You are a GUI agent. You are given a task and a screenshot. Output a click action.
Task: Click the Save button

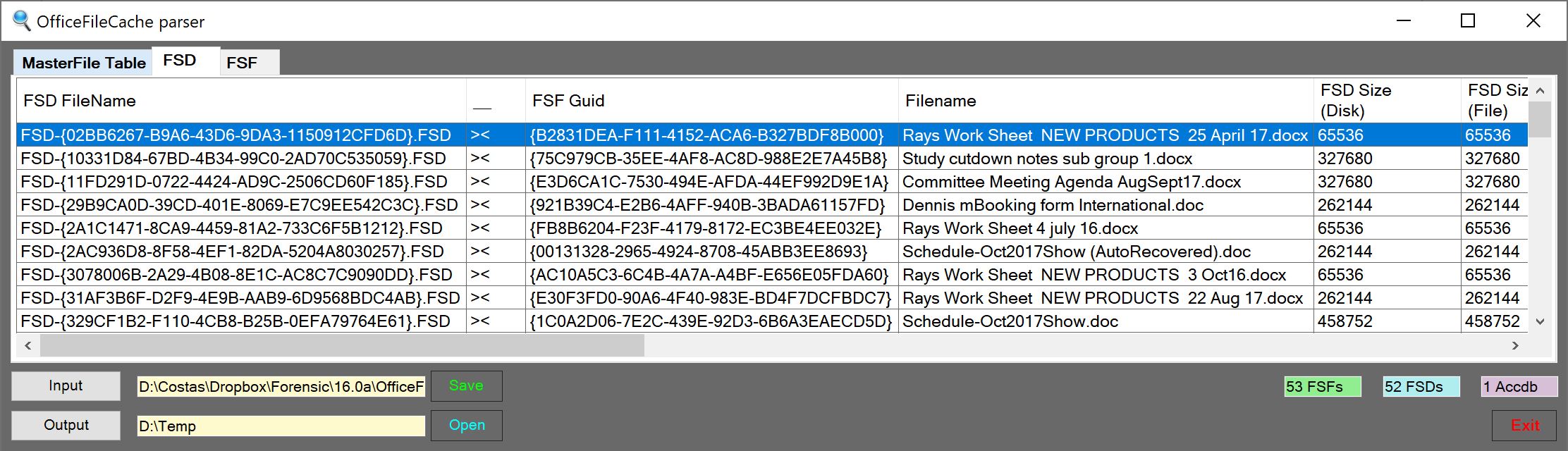[x=465, y=385]
